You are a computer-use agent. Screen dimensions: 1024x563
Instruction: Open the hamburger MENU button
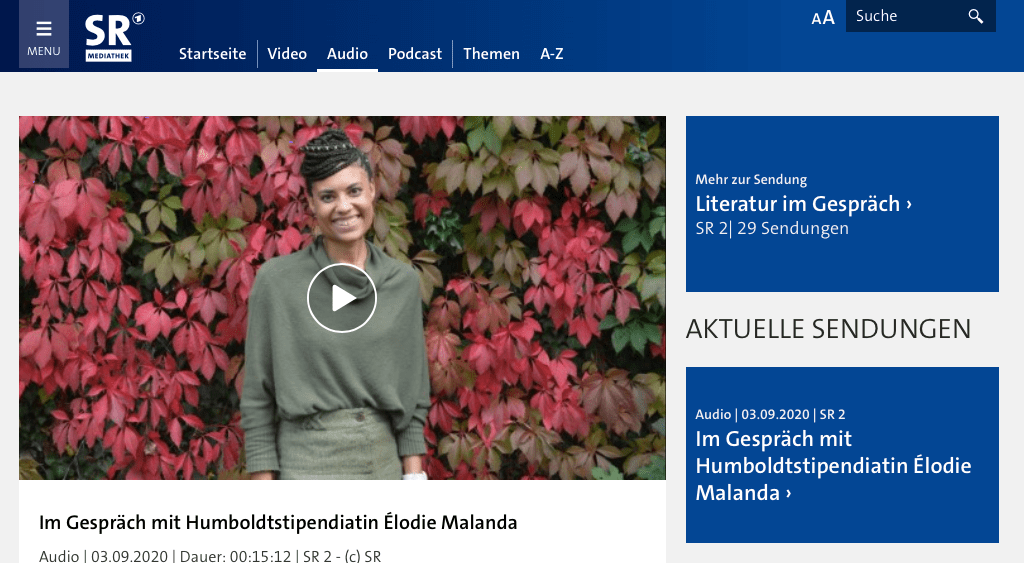tap(44, 34)
